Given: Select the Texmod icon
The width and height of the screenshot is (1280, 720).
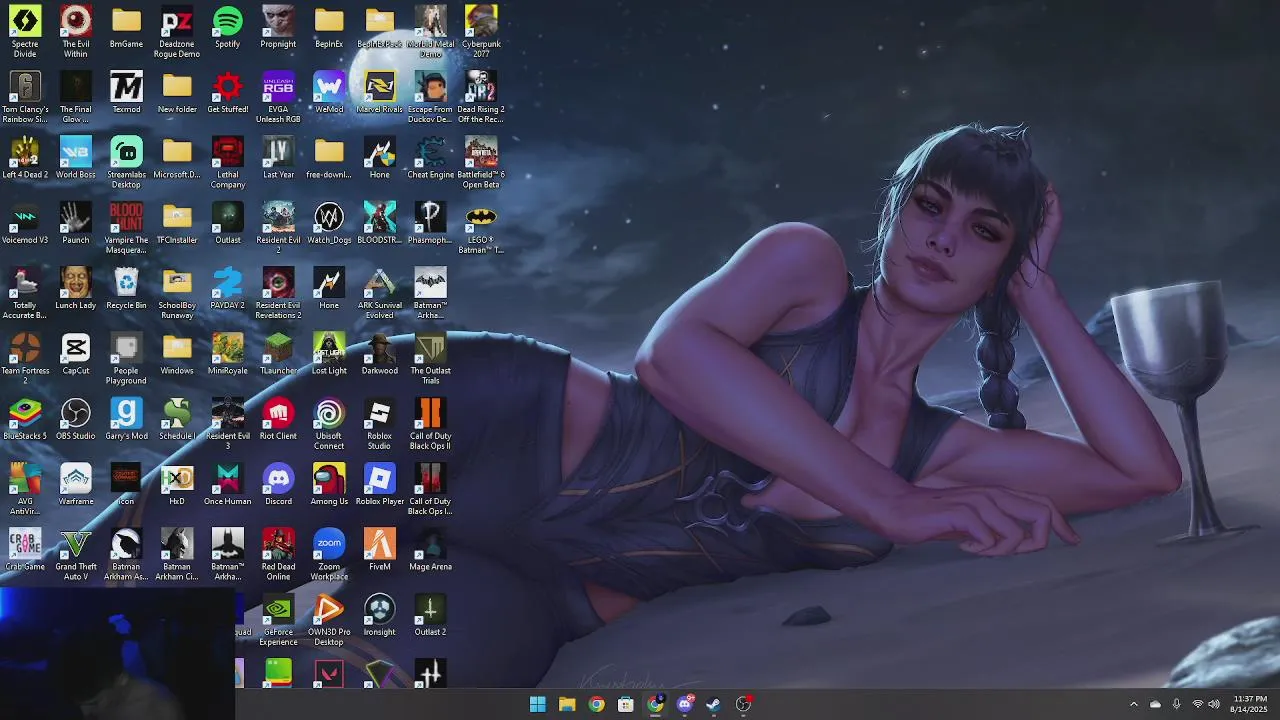Looking at the screenshot, I should (x=126, y=92).
